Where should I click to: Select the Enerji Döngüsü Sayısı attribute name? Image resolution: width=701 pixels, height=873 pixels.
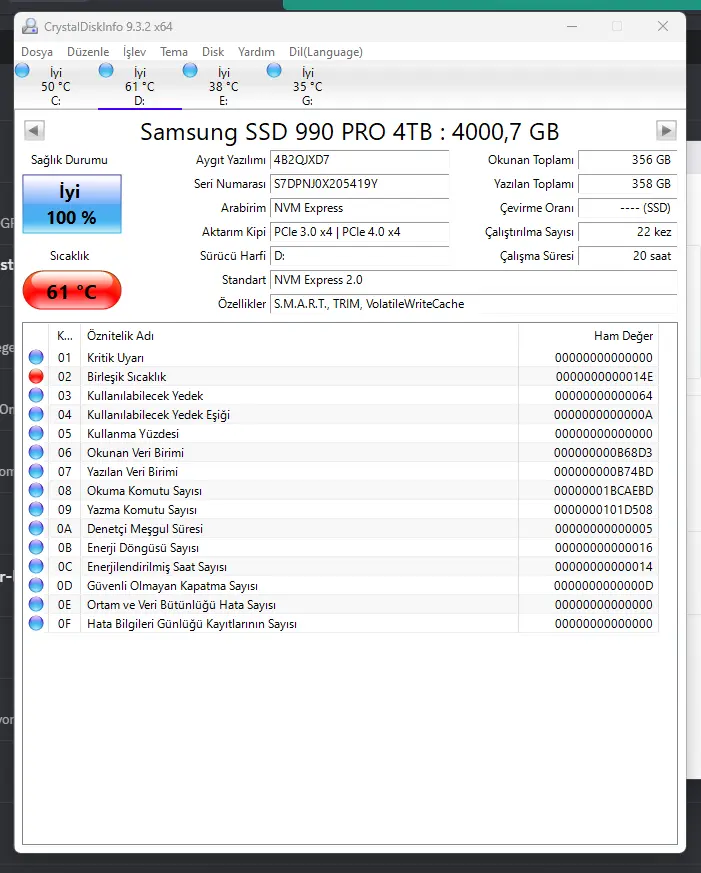click(143, 548)
